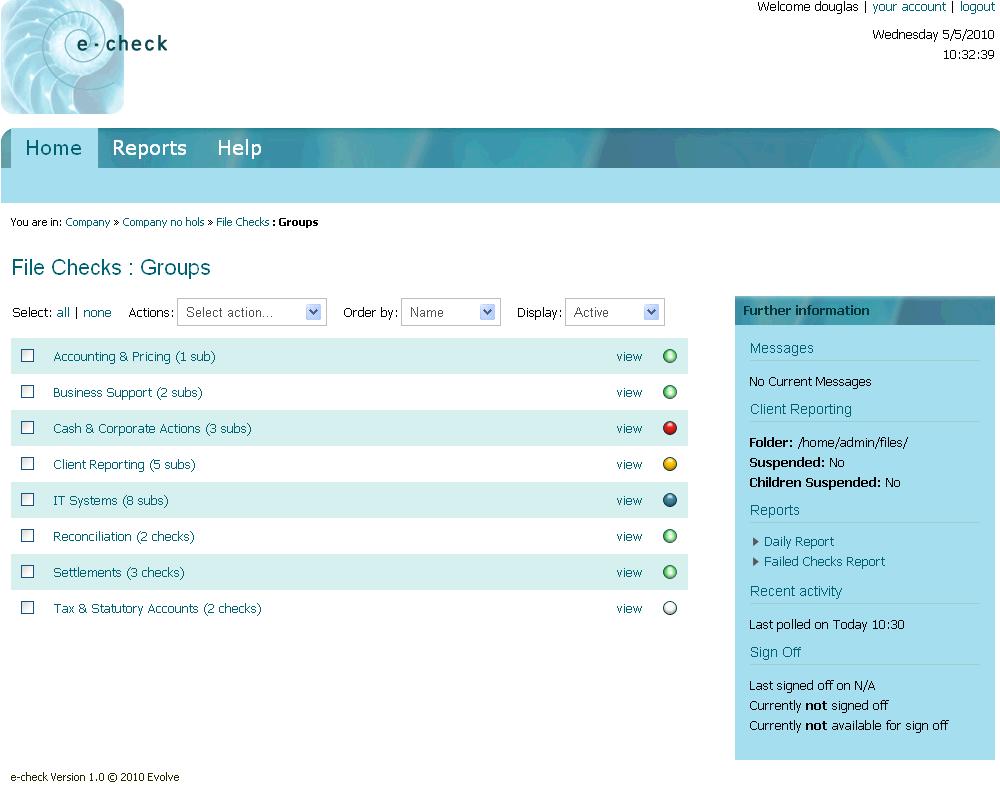The image size is (1000, 800).
Task: Click the logout link
Action: point(977,7)
